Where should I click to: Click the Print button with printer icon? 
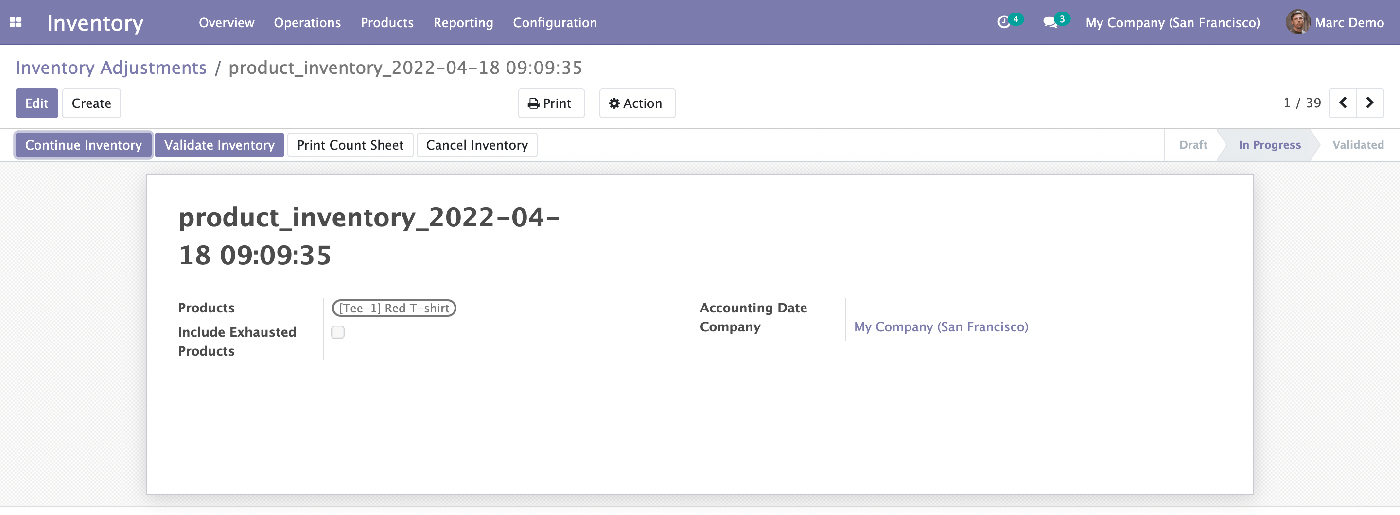pyautogui.click(x=551, y=103)
